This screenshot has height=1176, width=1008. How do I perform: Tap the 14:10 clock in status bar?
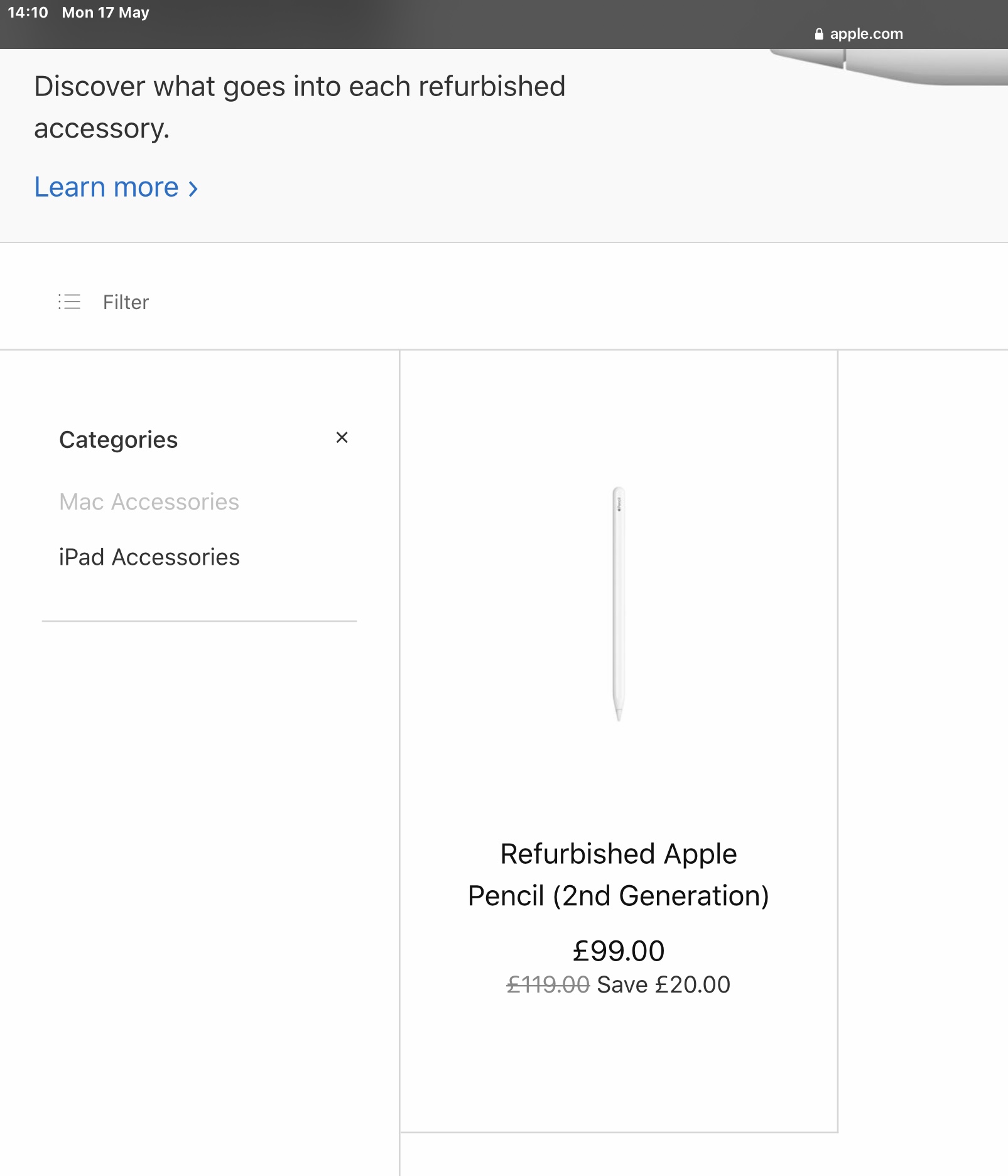click(28, 13)
